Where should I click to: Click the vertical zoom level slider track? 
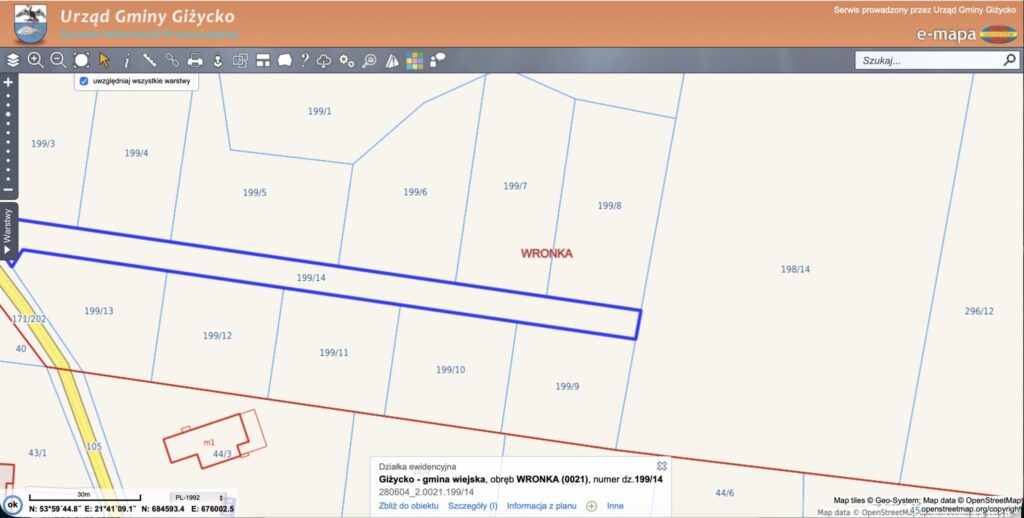click(x=8, y=137)
